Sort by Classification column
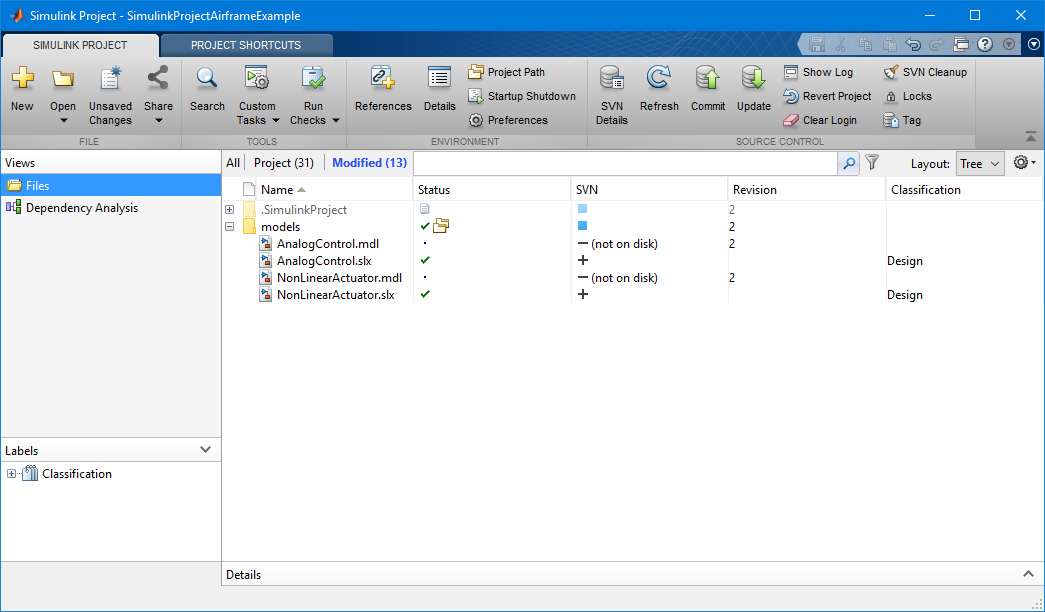The image size is (1045, 612). tap(964, 190)
